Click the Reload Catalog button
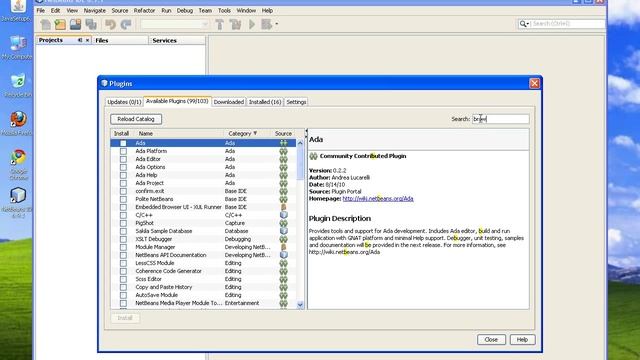This screenshot has height=360, width=640. click(x=136, y=119)
